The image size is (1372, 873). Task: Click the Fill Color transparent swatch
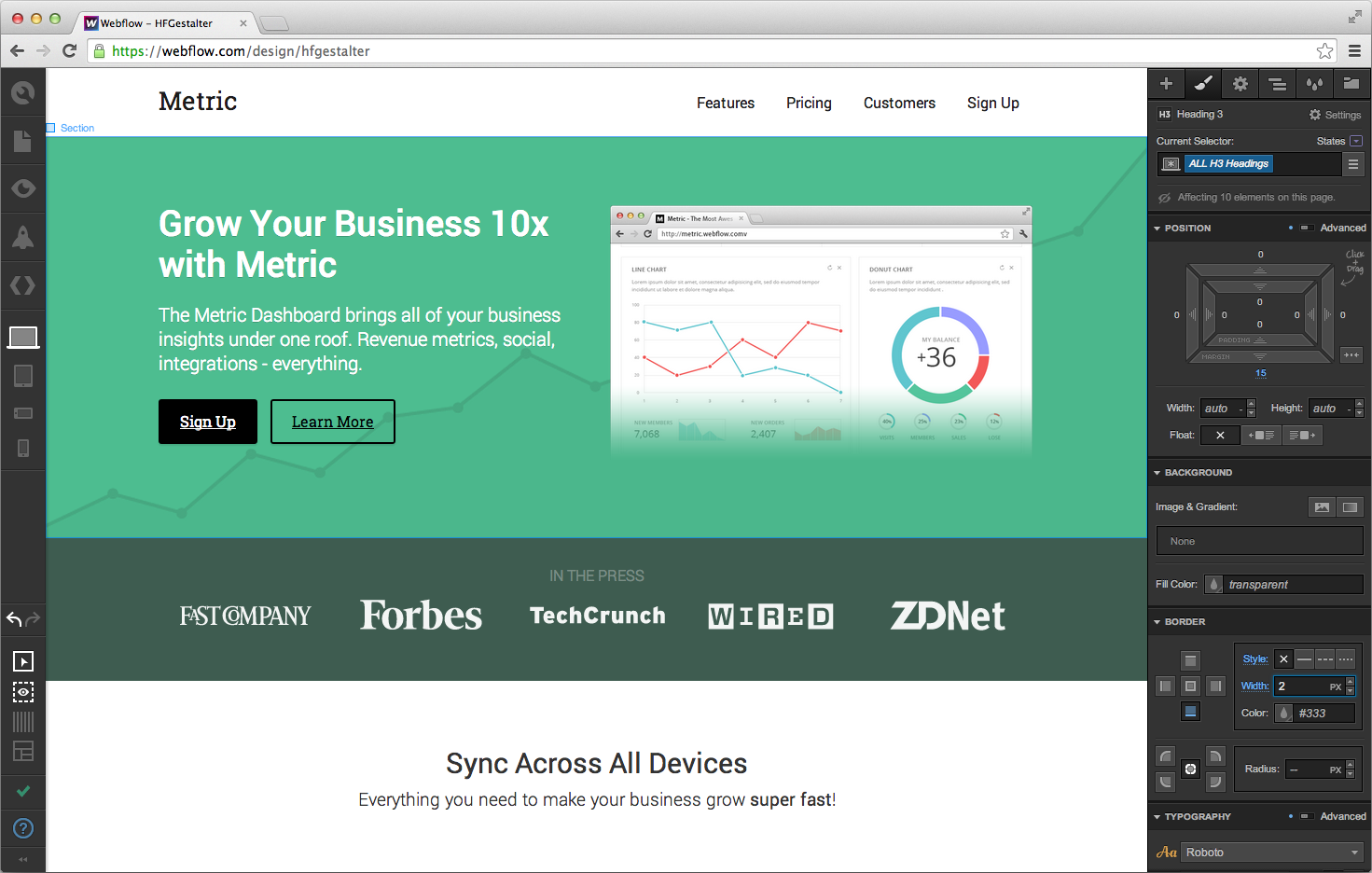pyautogui.click(x=1213, y=585)
